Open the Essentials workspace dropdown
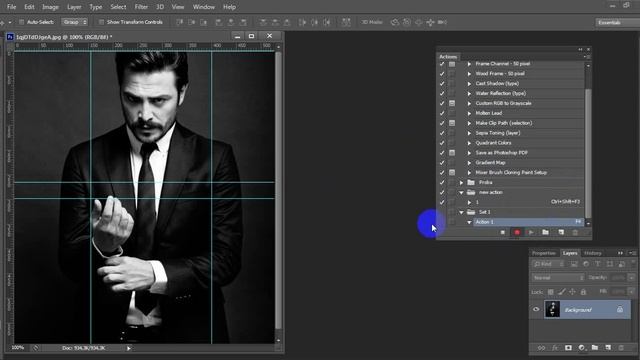This screenshot has width=640, height=360. tap(617, 22)
